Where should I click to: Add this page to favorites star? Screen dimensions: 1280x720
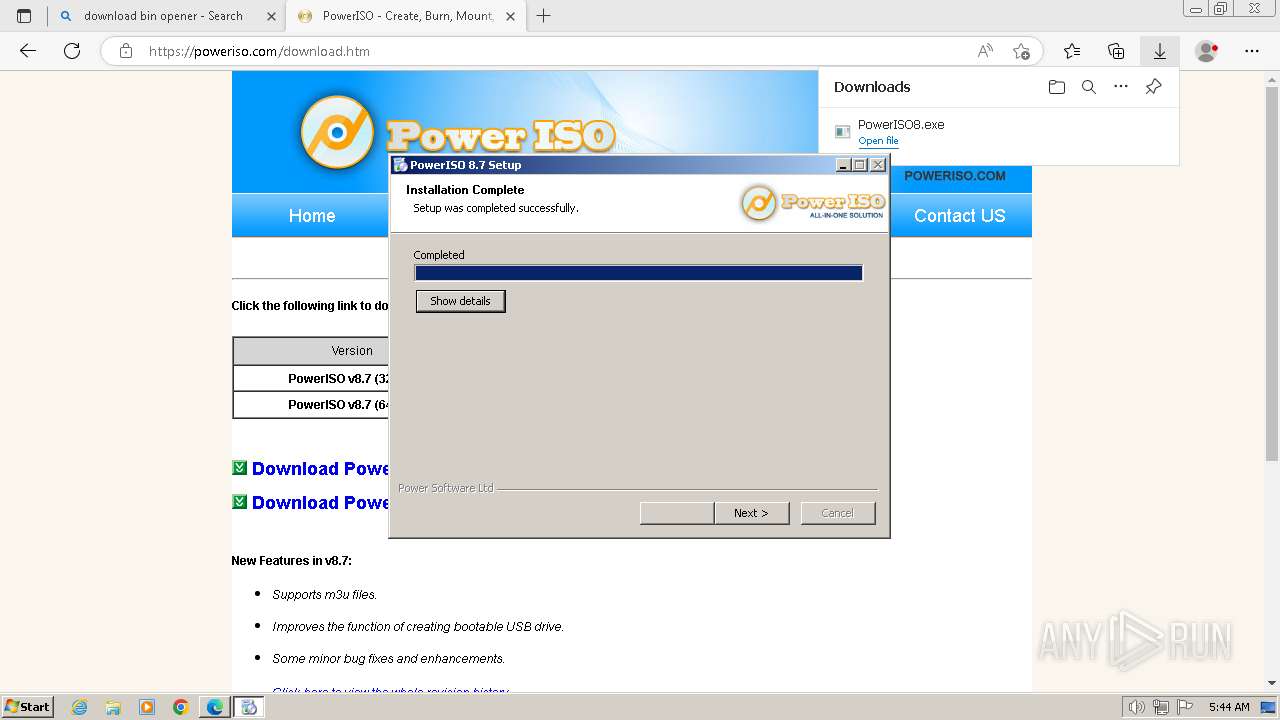[1021, 51]
